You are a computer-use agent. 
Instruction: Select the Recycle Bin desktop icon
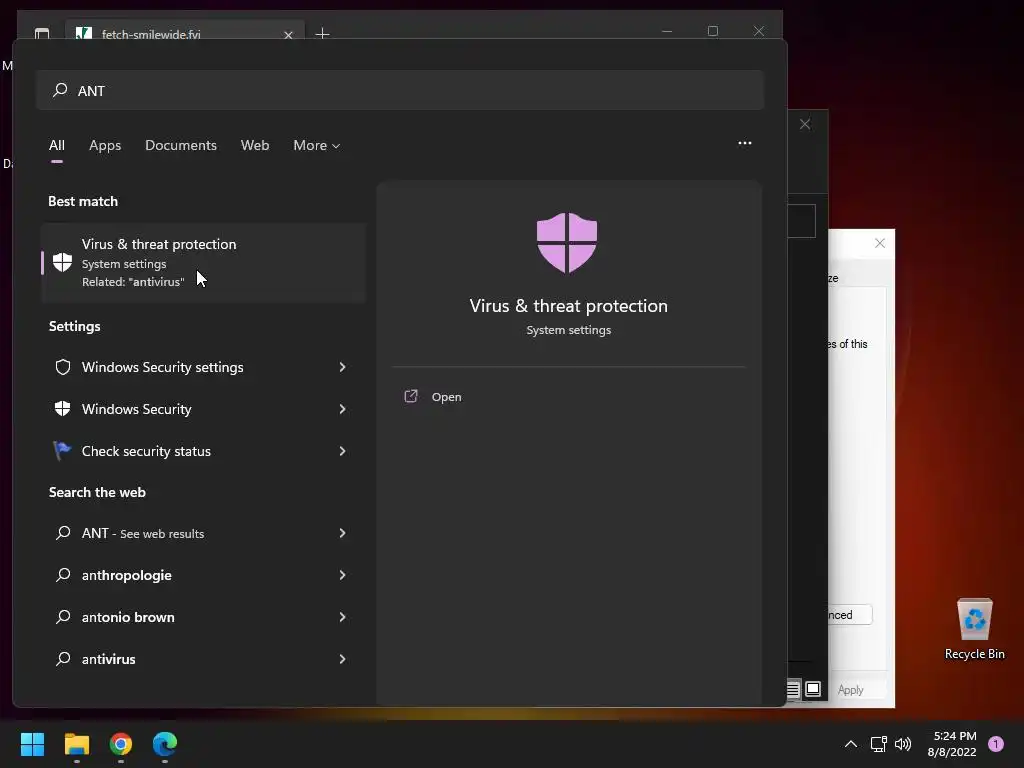[974, 629]
